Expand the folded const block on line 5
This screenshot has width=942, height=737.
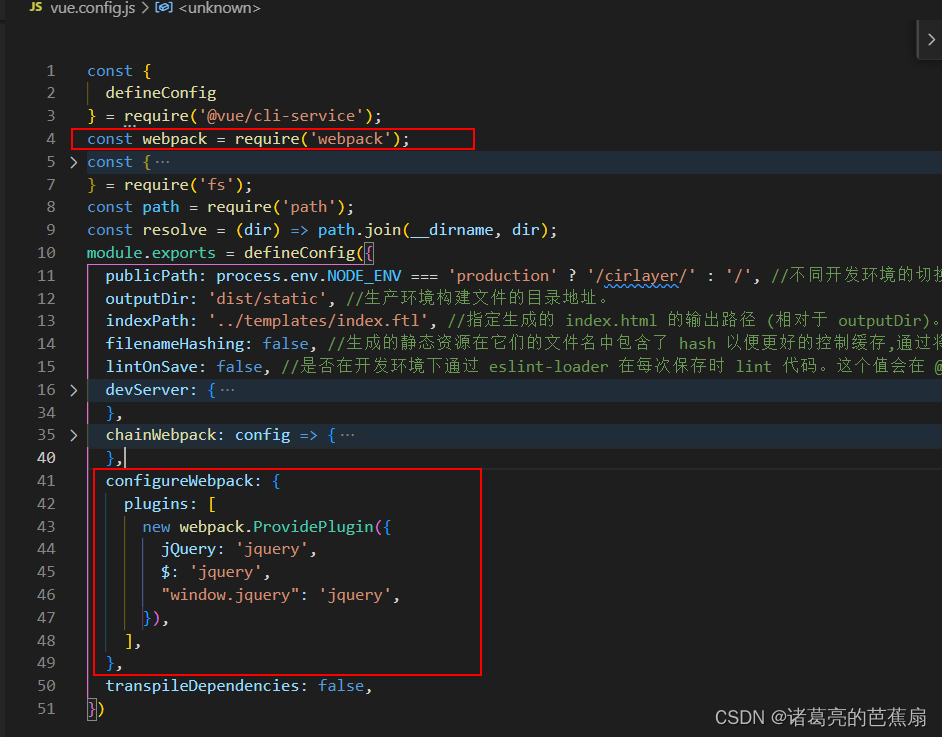pyautogui.click(x=74, y=162)
